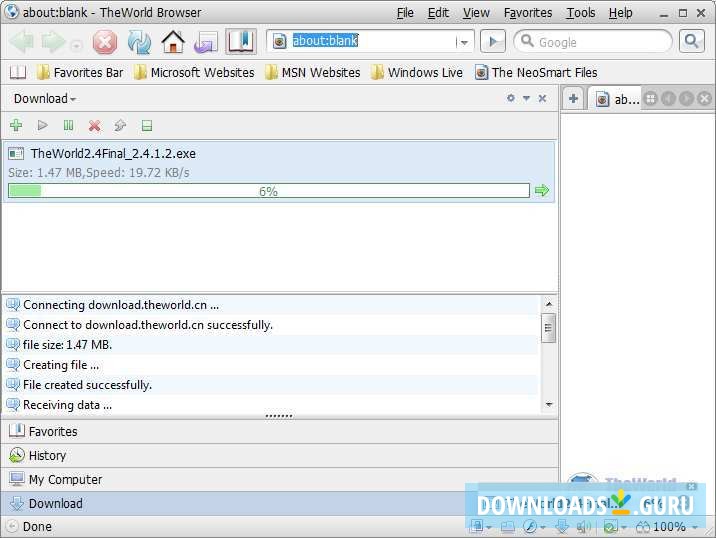
Task: Click the red Stop loading button
Action: tap(105, 42)
